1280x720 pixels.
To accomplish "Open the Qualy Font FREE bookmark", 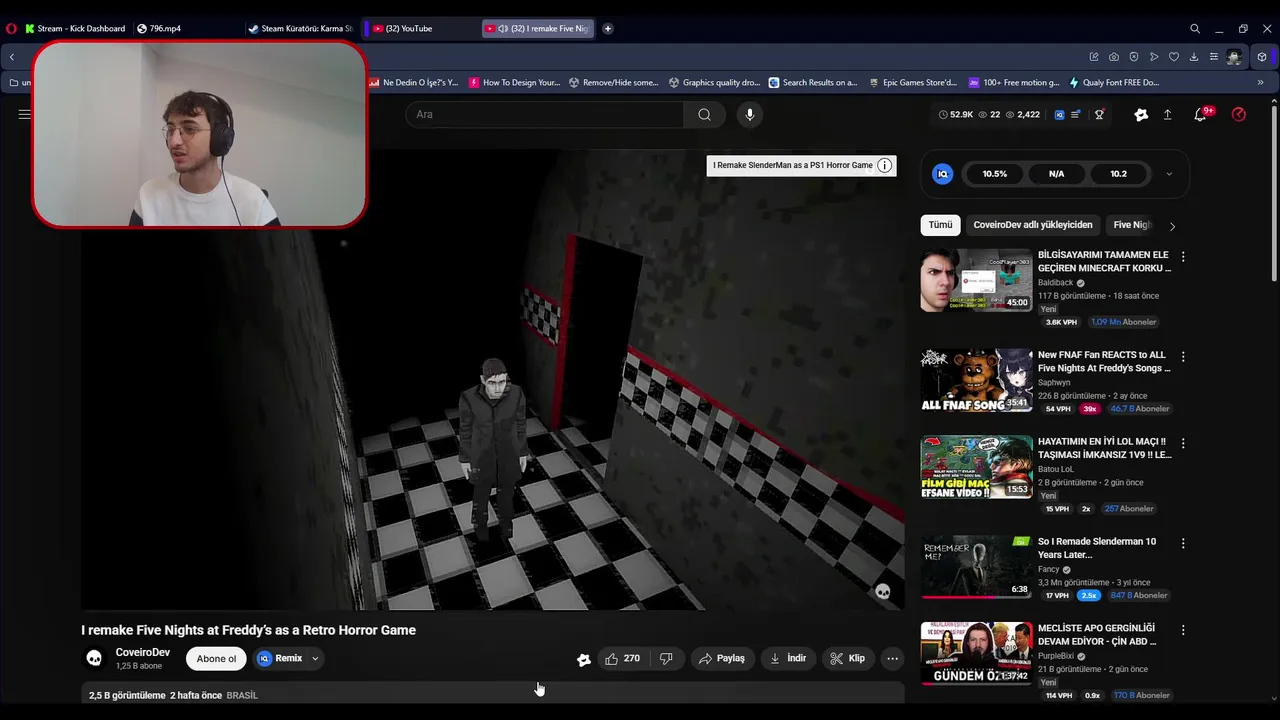I will [1114, 83].
